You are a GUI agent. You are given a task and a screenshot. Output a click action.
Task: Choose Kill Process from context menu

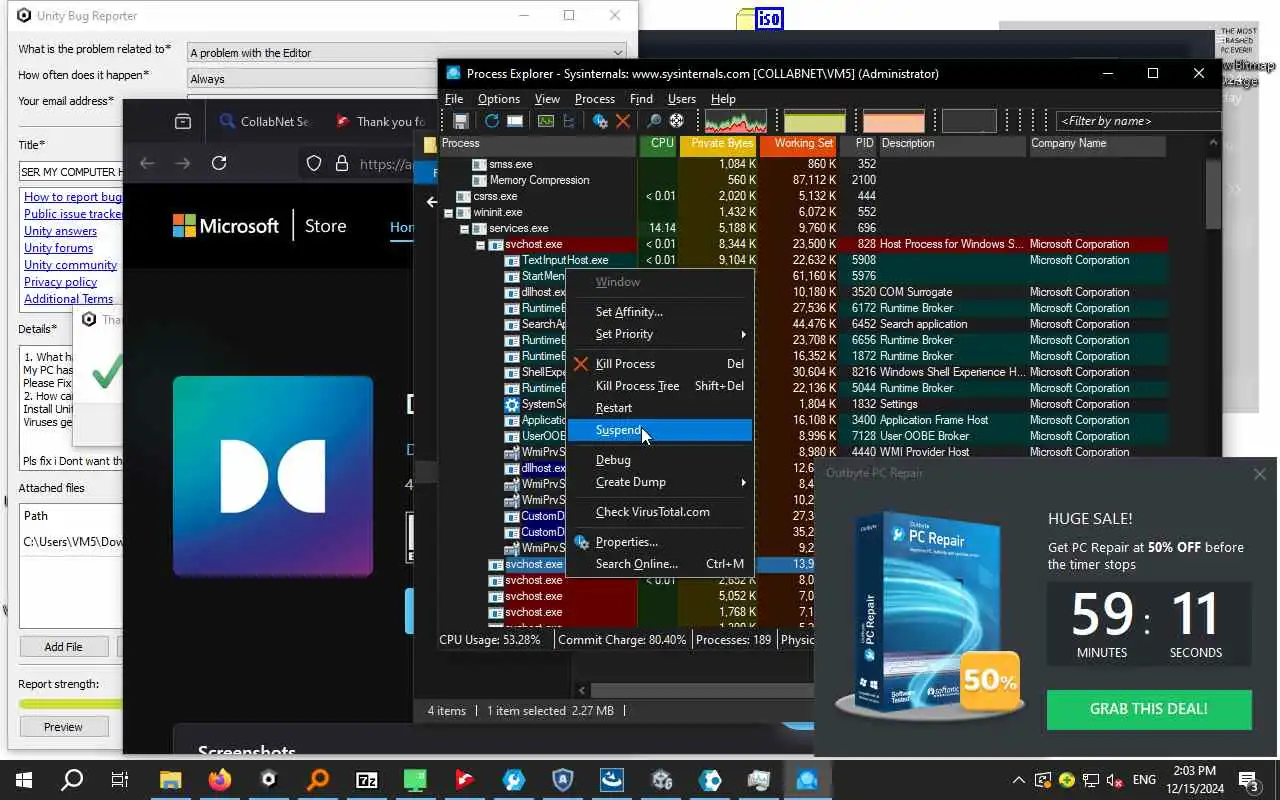coord(661,364)
